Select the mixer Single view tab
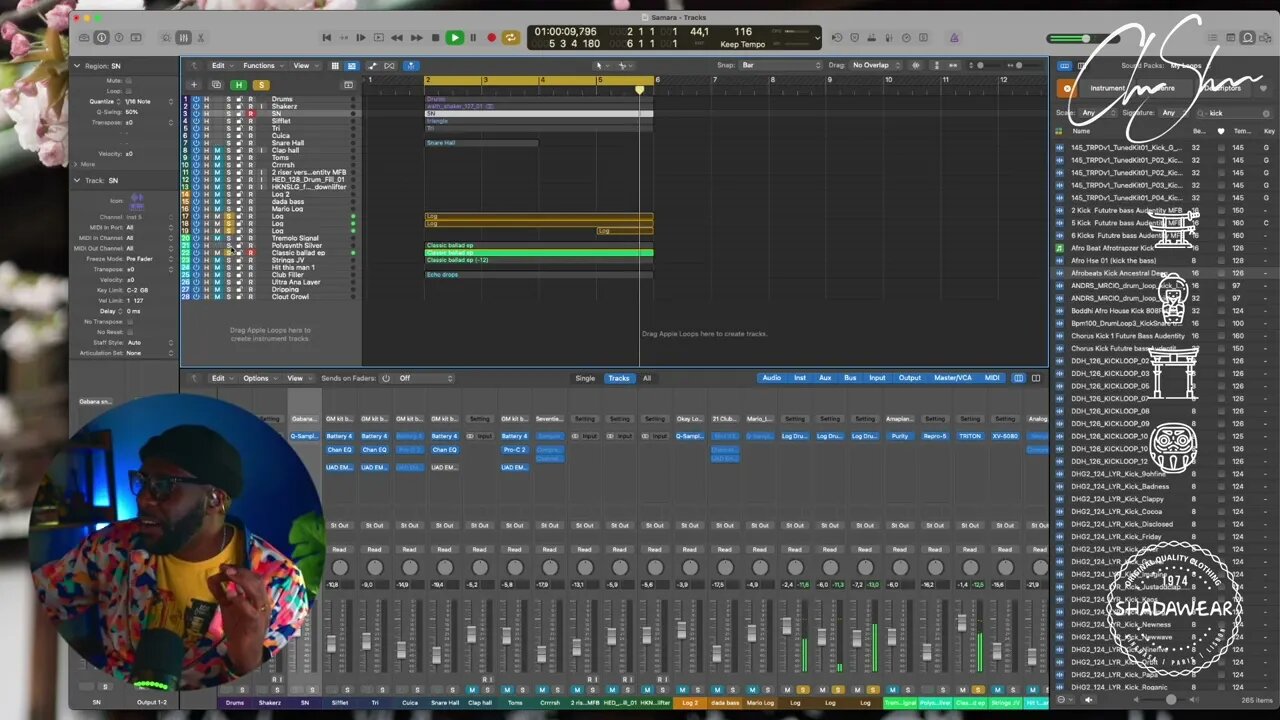The width and height of the screenshot is (1280, 720). [x=585, y=378]
